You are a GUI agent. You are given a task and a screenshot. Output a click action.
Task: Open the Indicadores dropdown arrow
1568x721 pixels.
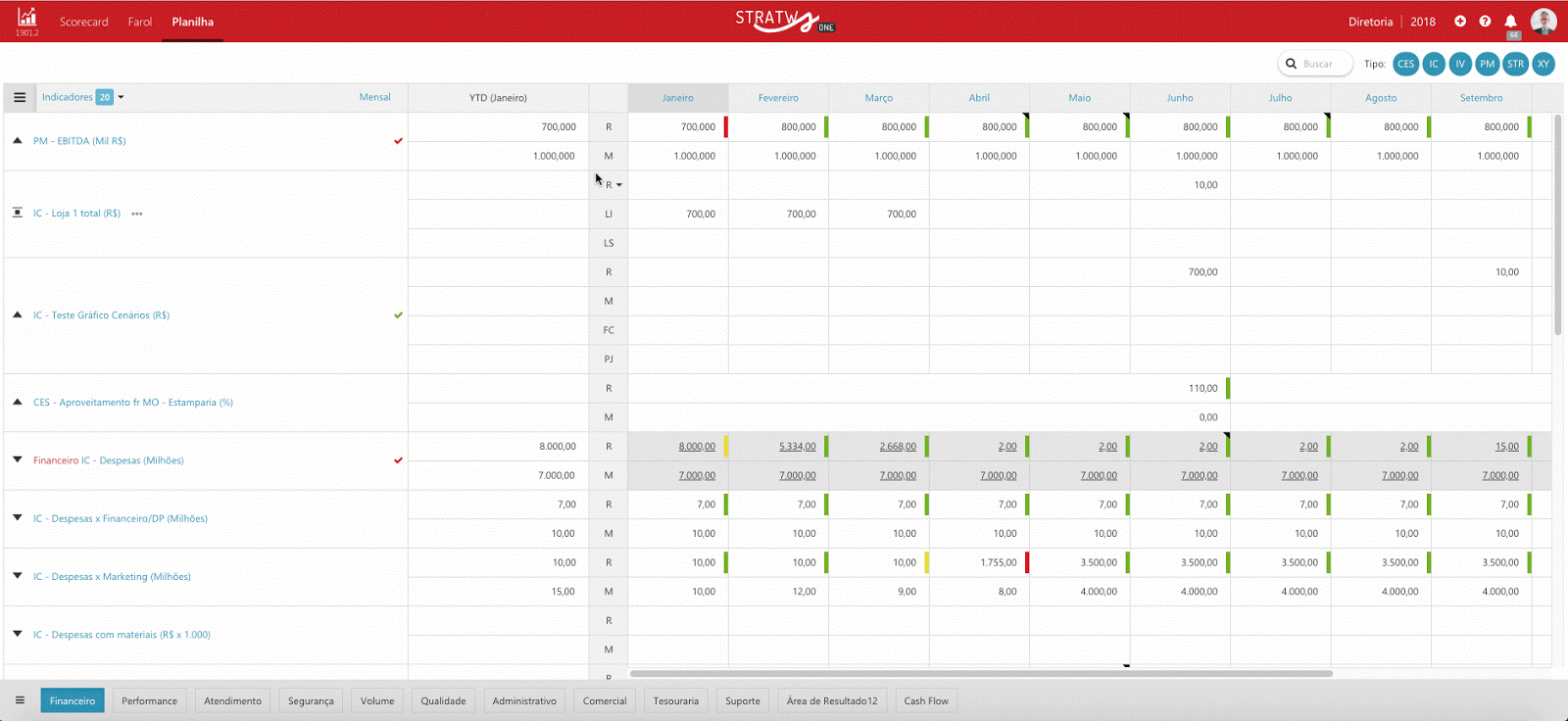coord(121,98)
